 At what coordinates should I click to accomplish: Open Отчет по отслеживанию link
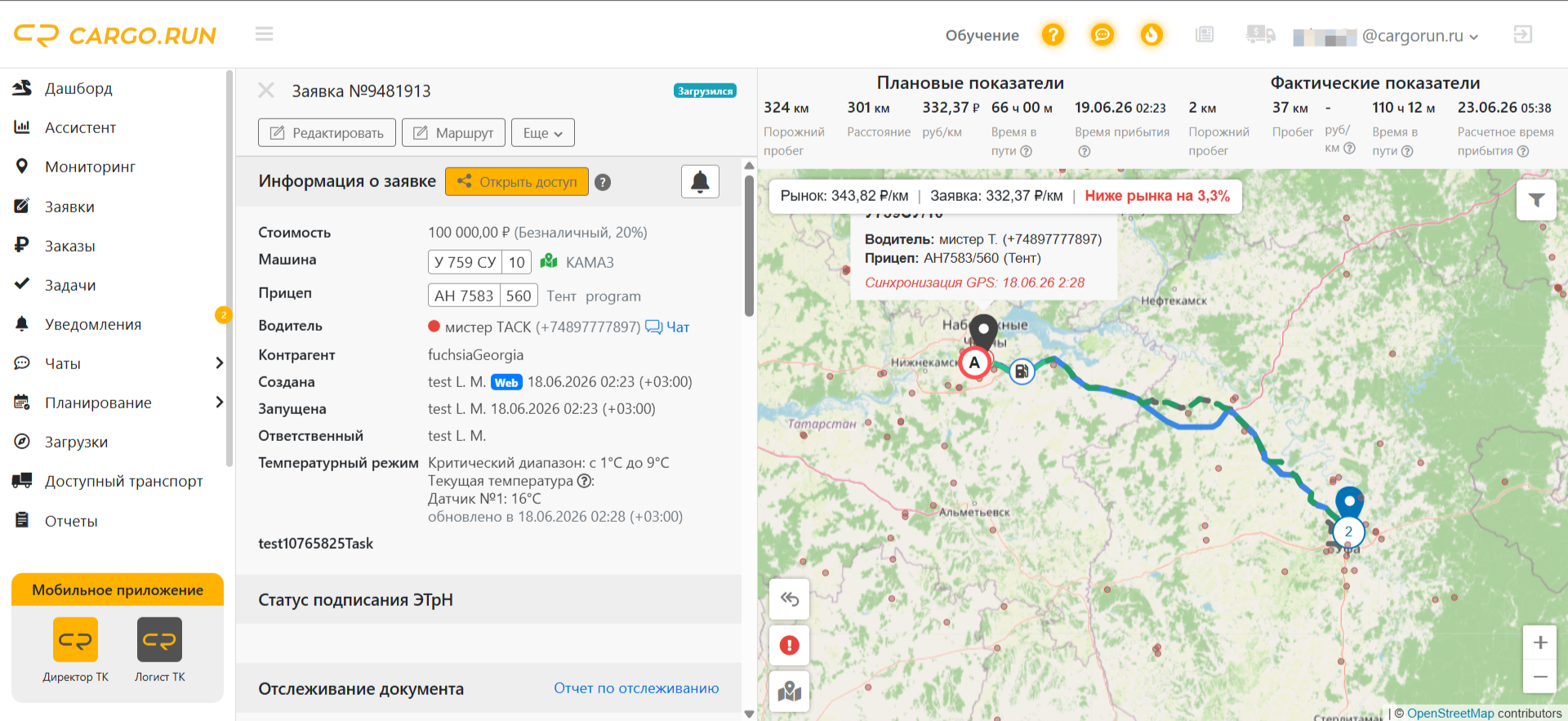(x=636, y=688)
